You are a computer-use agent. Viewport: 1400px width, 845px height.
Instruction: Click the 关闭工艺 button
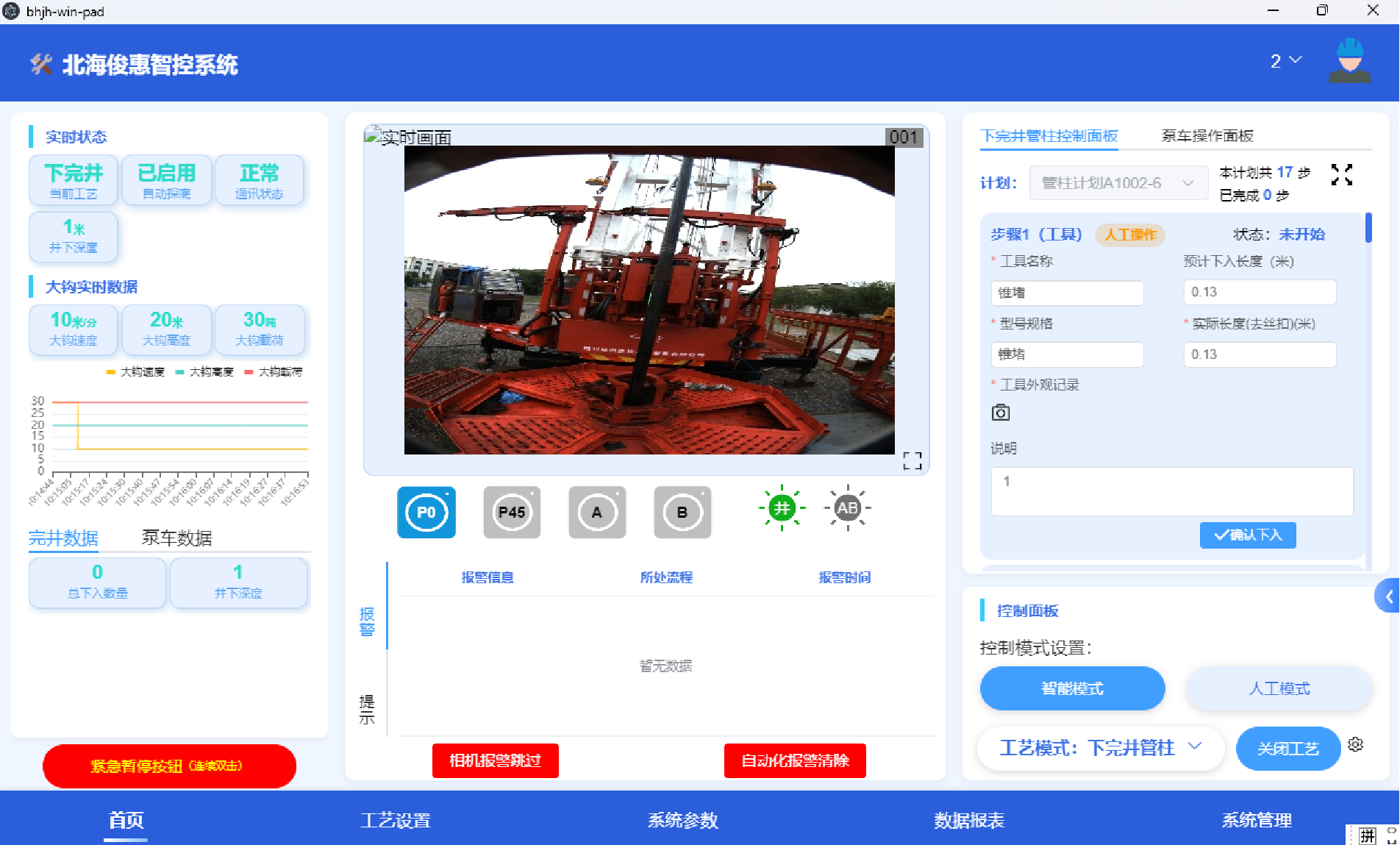[x=1288, y=749]
